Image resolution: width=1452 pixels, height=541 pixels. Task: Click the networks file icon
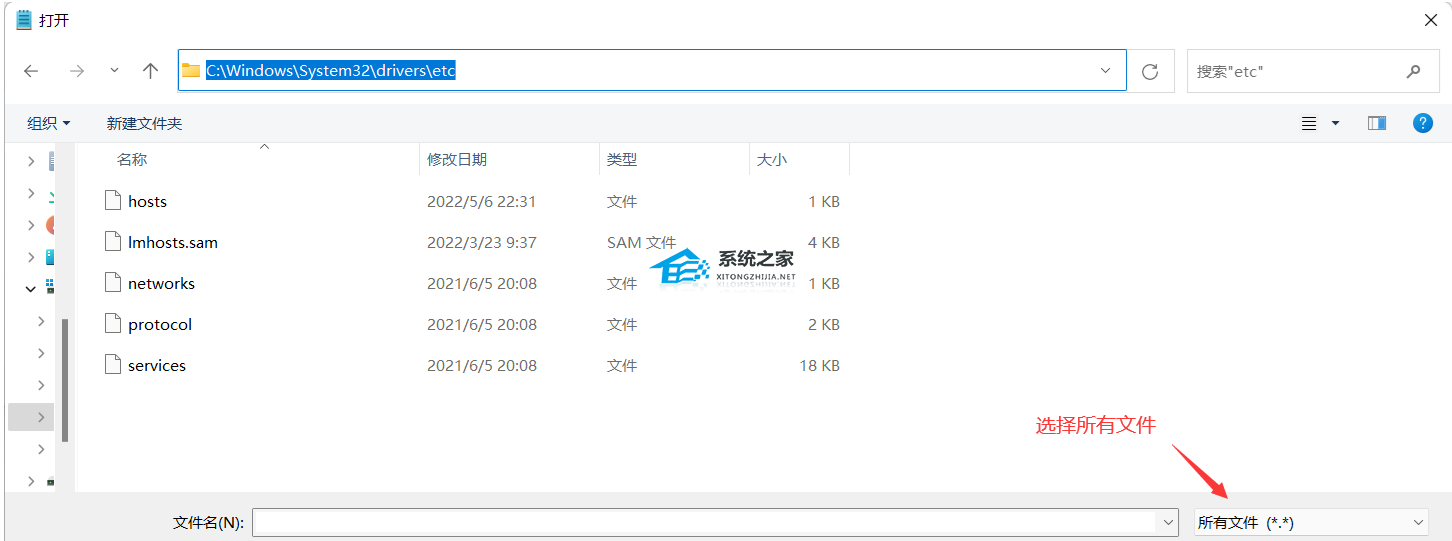pyautogui.click(x=113, y=282)
